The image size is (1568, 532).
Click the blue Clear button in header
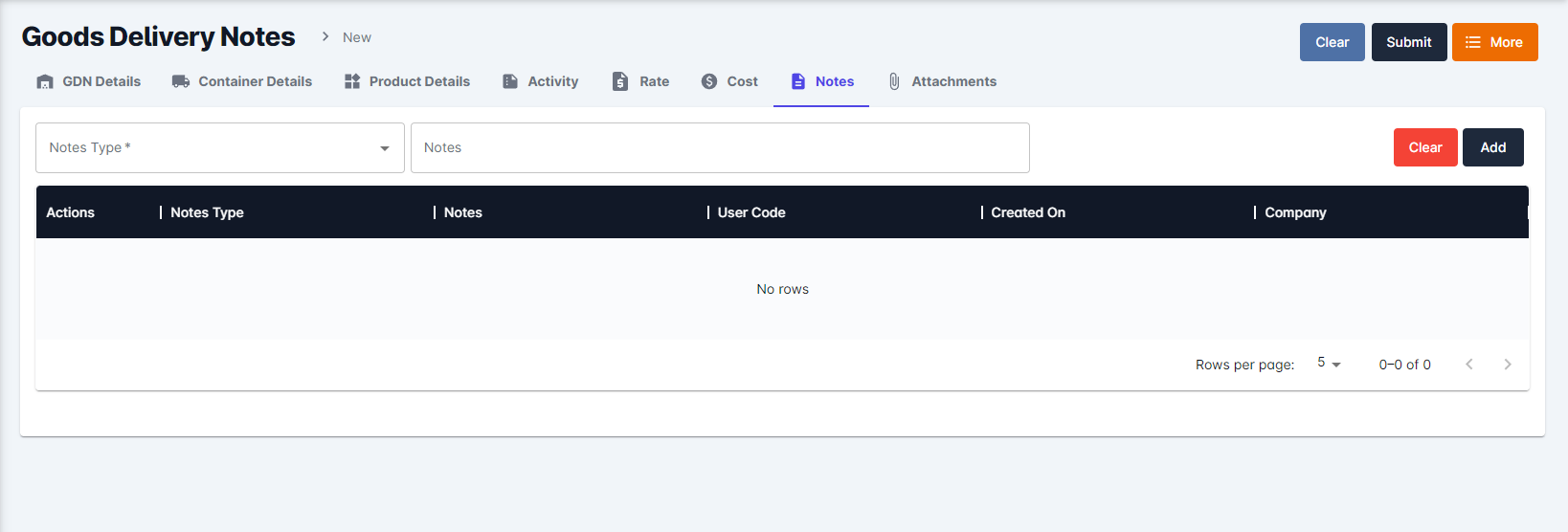(x=1332, y=42)
